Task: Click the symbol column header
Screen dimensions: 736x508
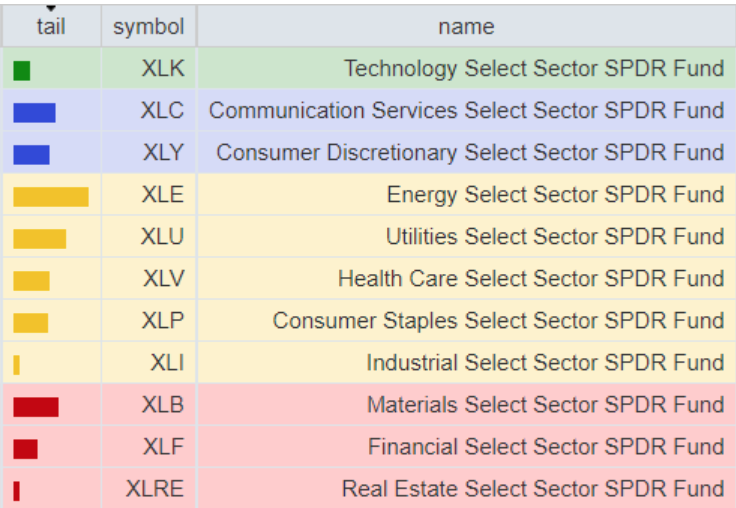Action: point(148,26)
